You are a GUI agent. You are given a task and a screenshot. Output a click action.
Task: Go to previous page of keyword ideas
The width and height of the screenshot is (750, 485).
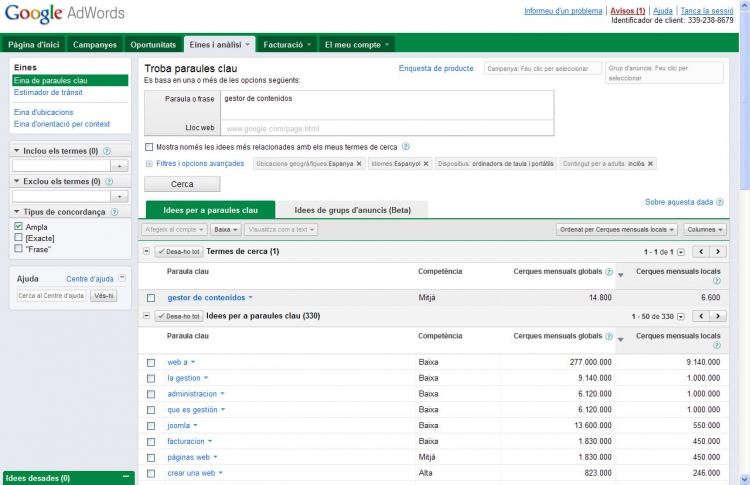pos(701,316)
